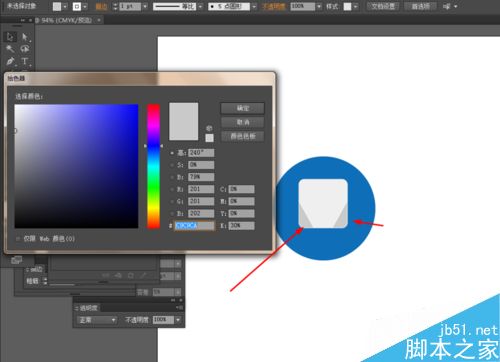Select the Pen tool
Screen dimensions: 500x362
10,61
